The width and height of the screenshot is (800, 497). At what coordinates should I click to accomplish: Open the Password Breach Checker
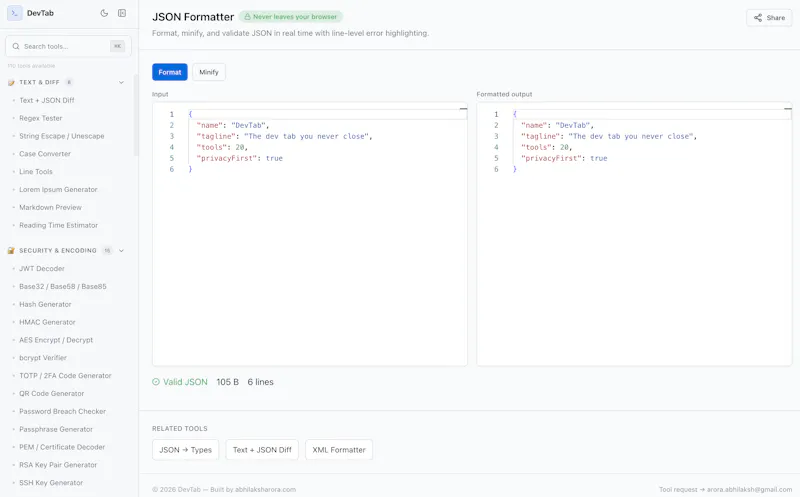pyautogui.click(x=62, y=412)
